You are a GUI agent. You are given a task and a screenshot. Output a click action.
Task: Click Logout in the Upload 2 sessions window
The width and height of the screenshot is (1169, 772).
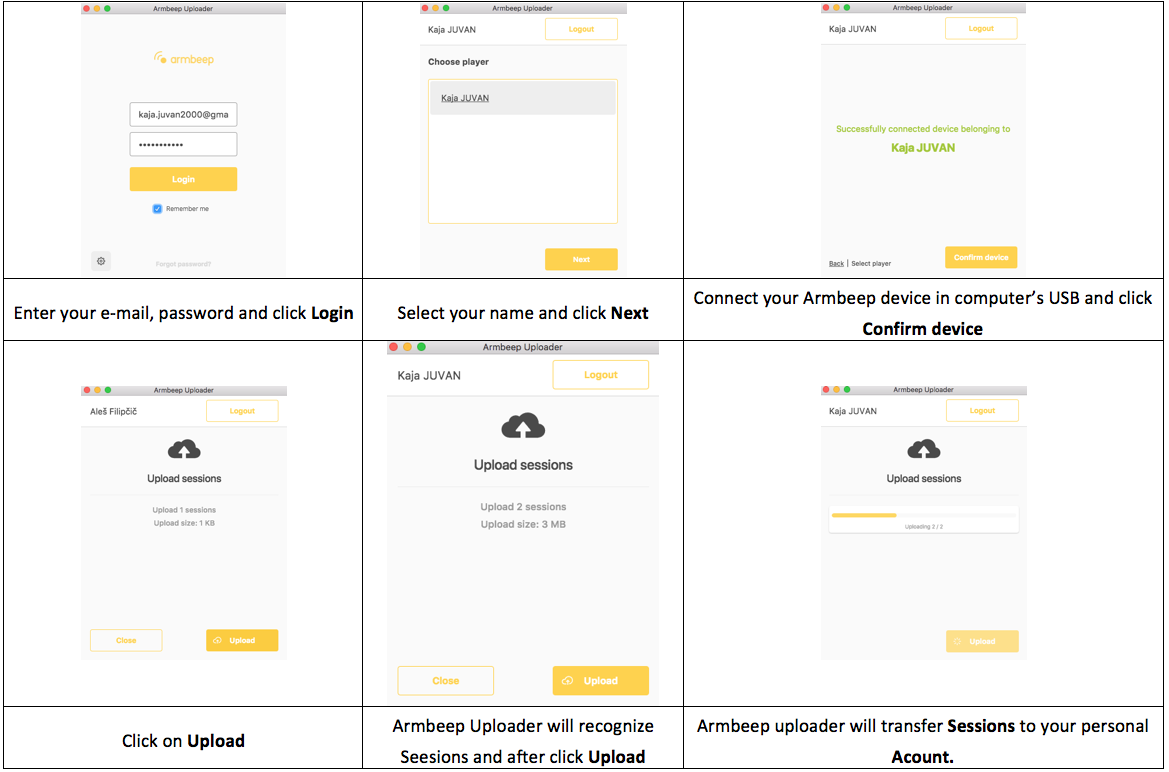click(600, 374)
